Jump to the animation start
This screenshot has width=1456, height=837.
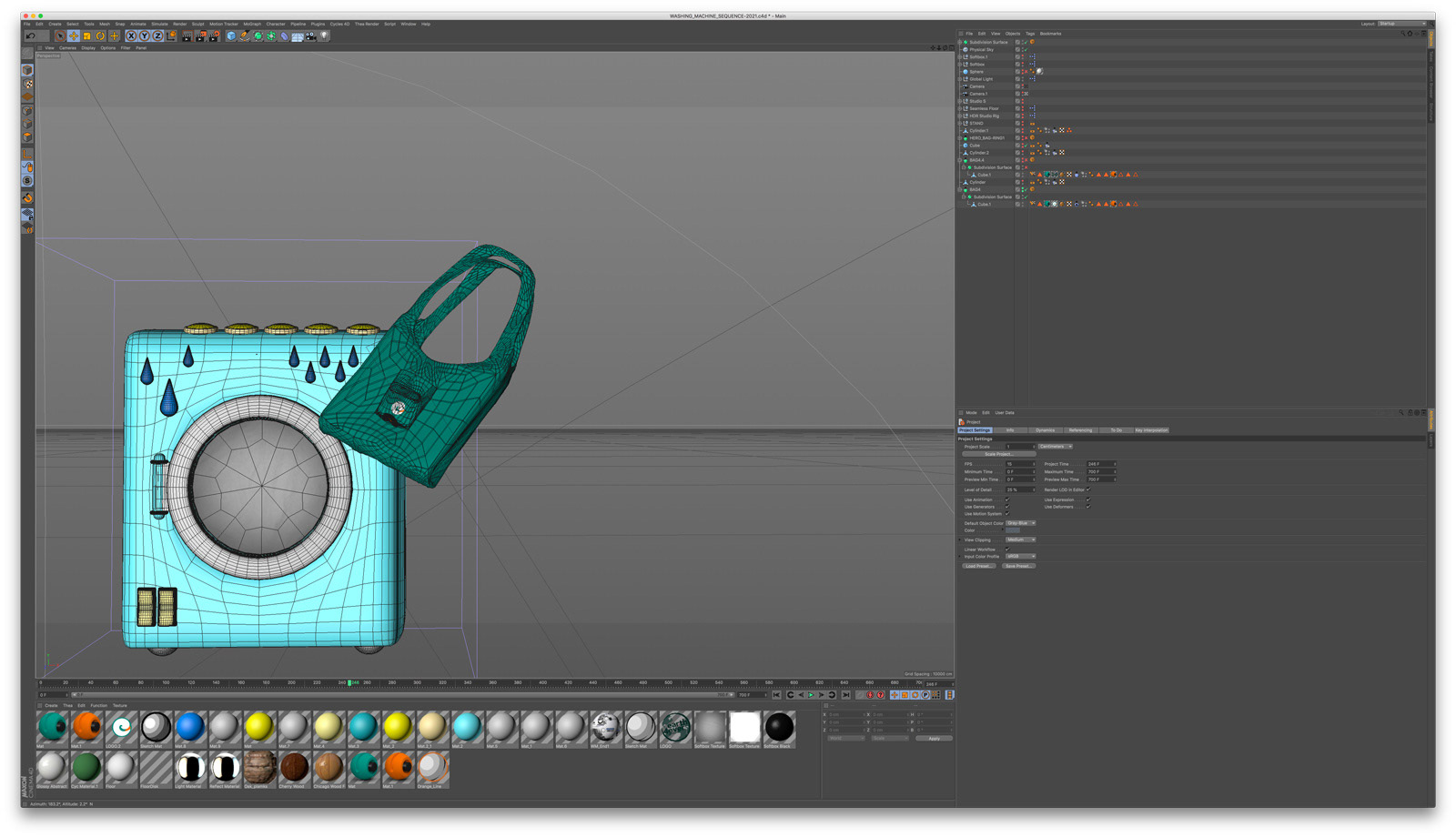coord(776,695)
